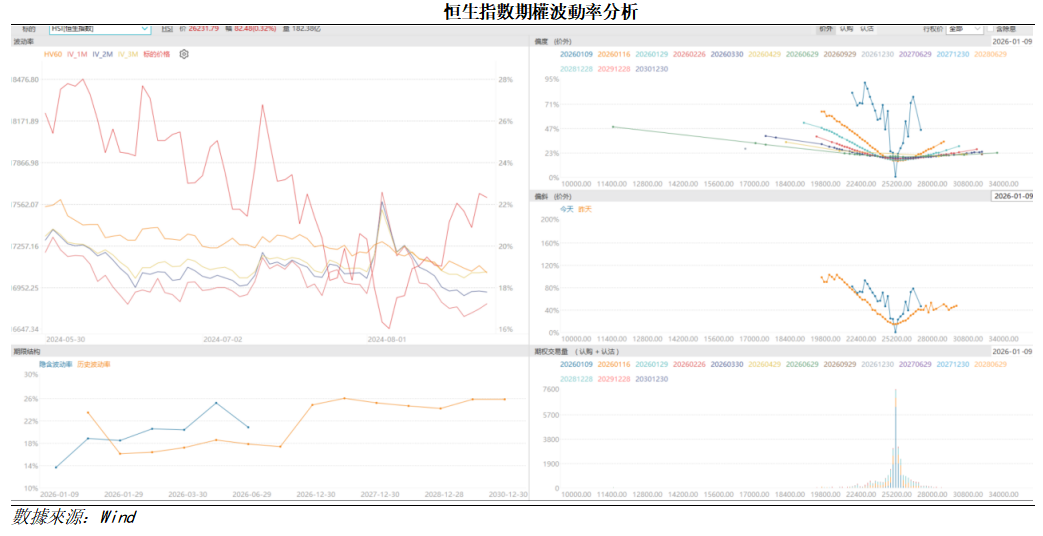The image size is (1043, 536).
Task: Switch to the 认购 tab
Action: pyautogui.click(x=846, y=30)
